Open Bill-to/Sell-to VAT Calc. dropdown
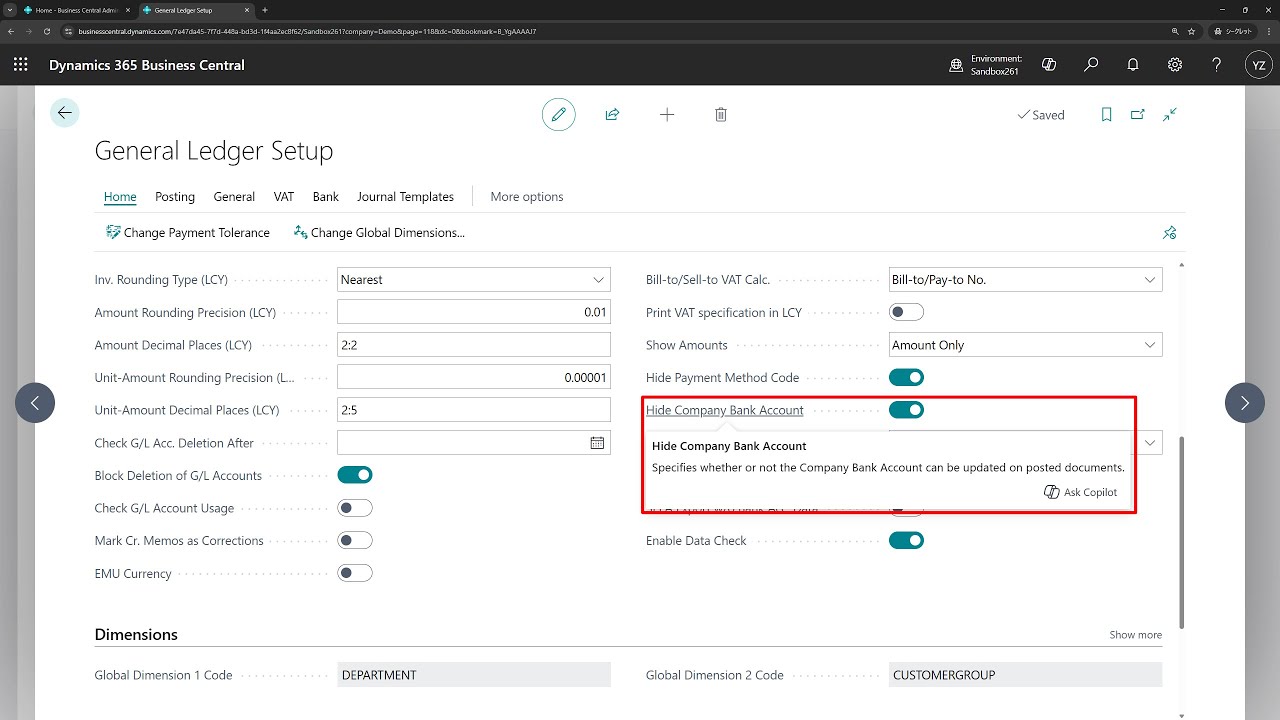Image resolution: width=1280 pixels, height=720 pixels. [1025, 280]
